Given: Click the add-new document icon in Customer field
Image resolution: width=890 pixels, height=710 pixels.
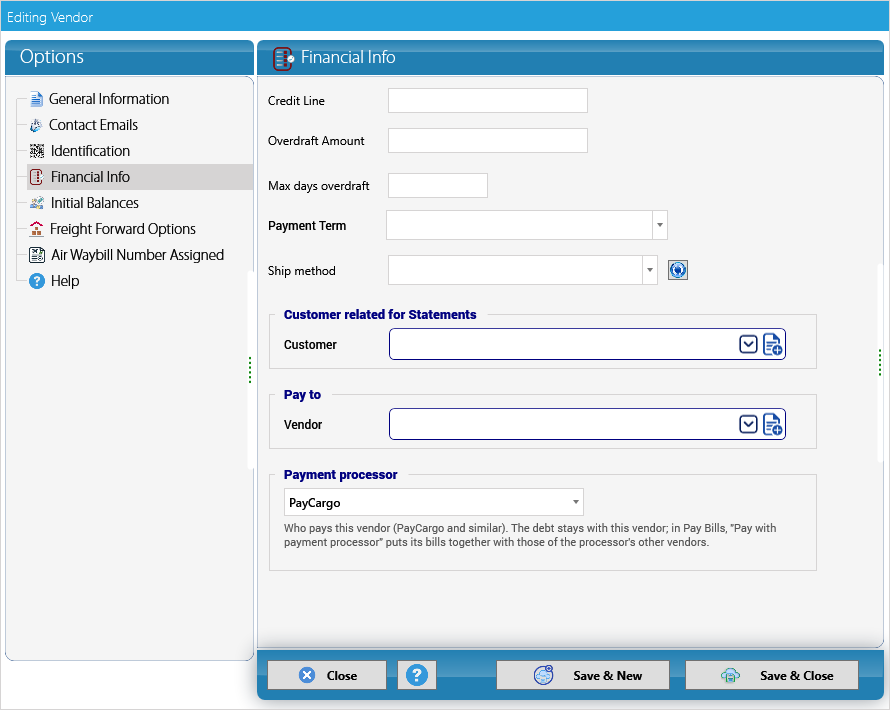Looking at the screenshot, I should click(x=773, y=345).
